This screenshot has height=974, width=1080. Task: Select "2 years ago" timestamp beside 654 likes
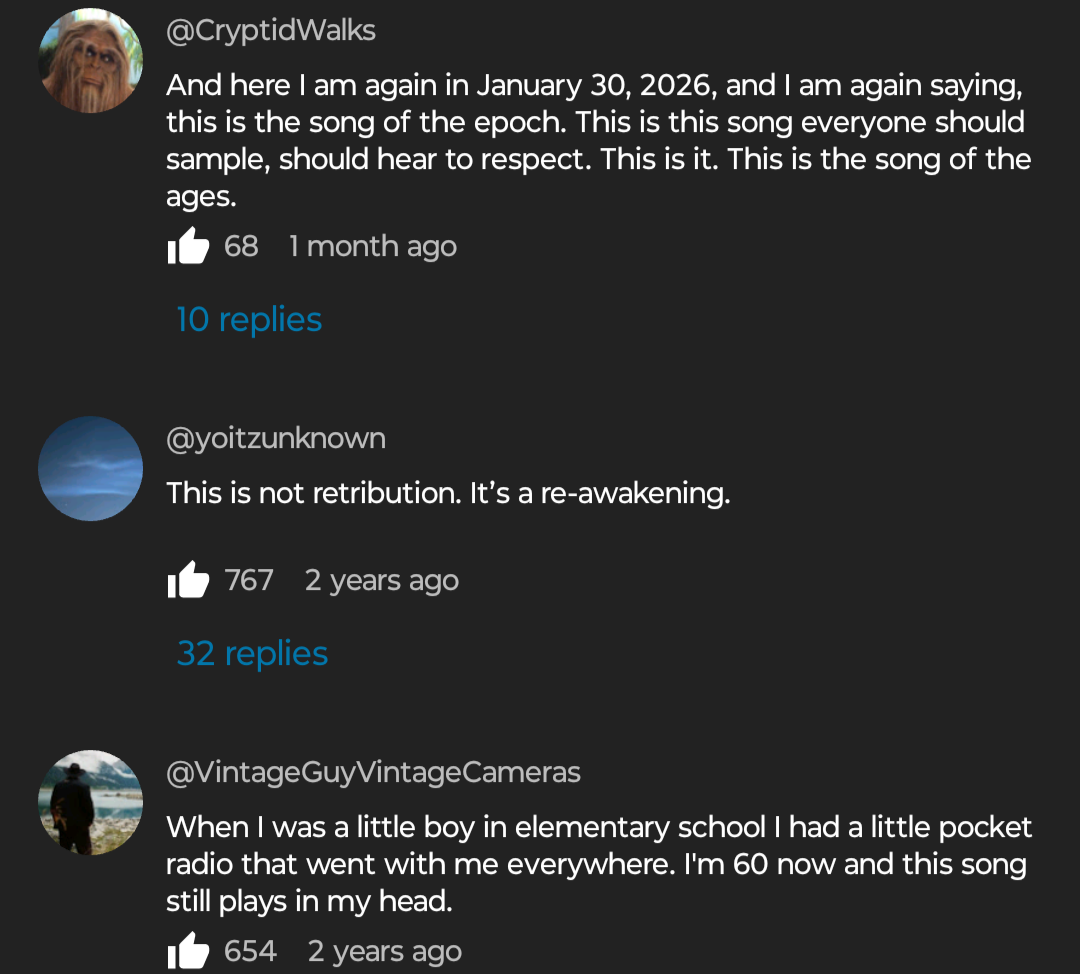[385, 951]
